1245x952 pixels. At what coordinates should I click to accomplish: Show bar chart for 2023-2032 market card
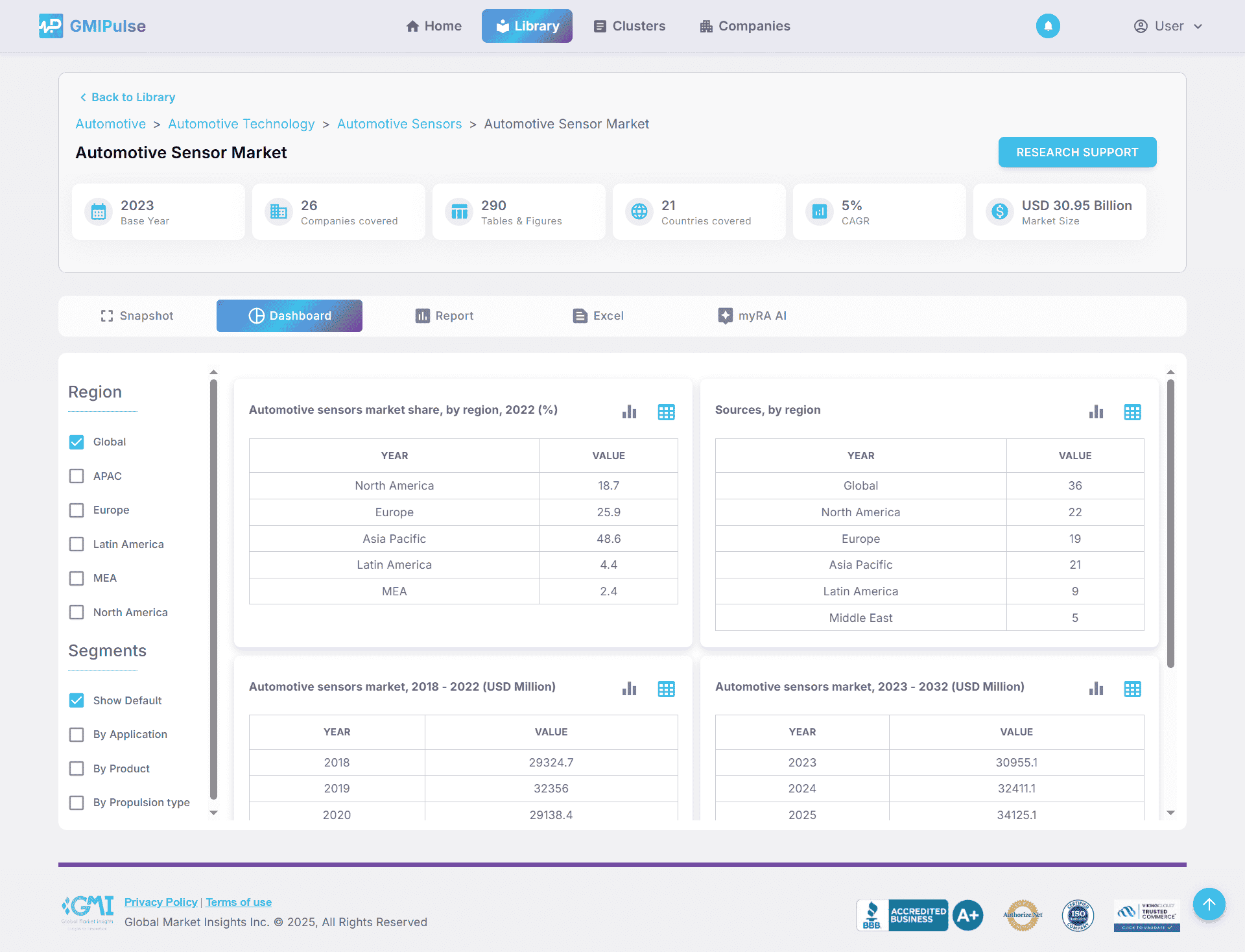[1096, 689]
